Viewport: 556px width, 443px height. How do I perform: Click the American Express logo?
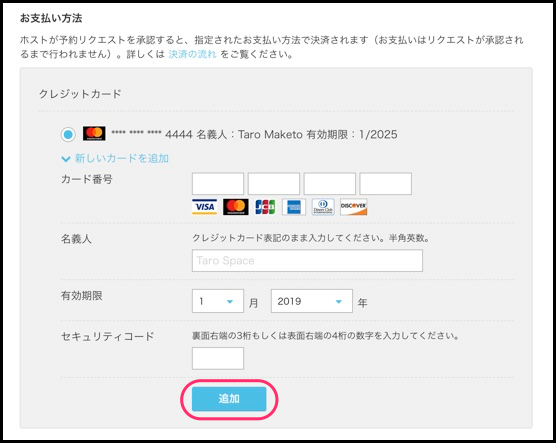click(x=294, y=207)
